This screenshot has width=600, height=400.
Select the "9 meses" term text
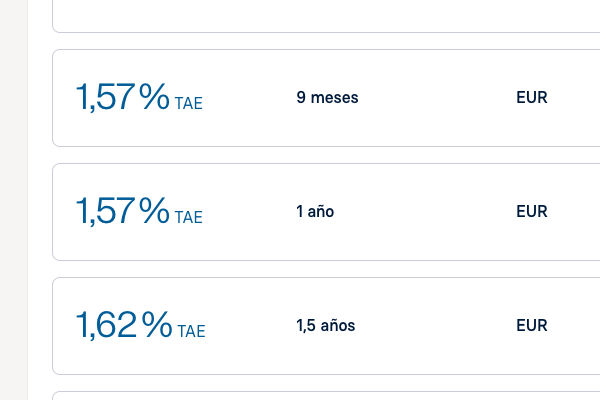(x=327, y=98)
